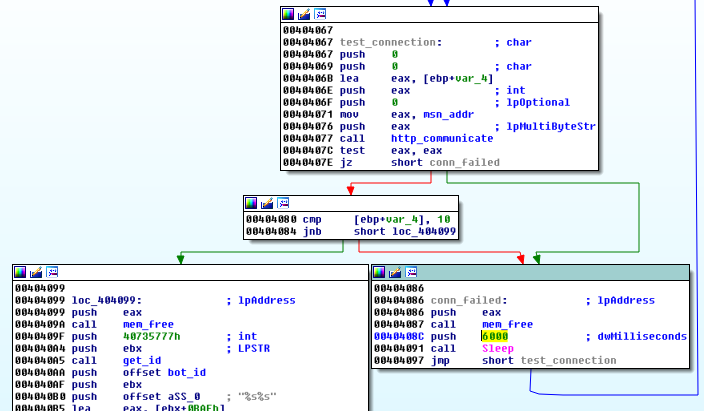
Task: Click the pencil icon on the loc_404099 node
Action: 36,272
